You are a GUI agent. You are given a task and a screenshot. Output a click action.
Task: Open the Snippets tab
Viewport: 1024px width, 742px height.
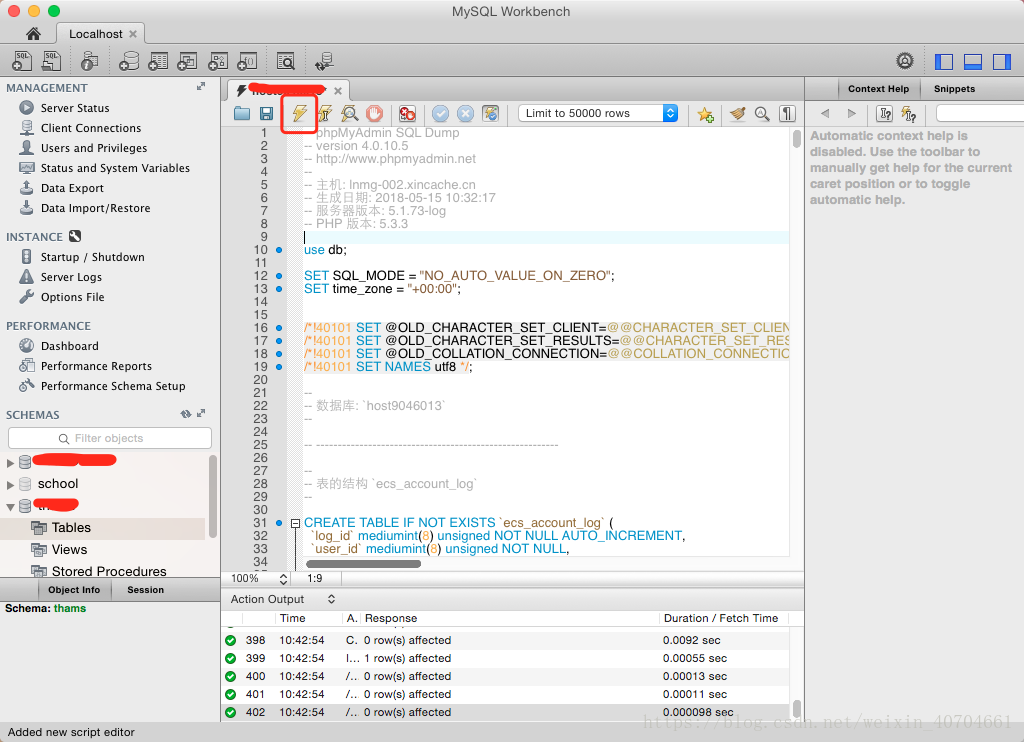click(x=954, y=89)
